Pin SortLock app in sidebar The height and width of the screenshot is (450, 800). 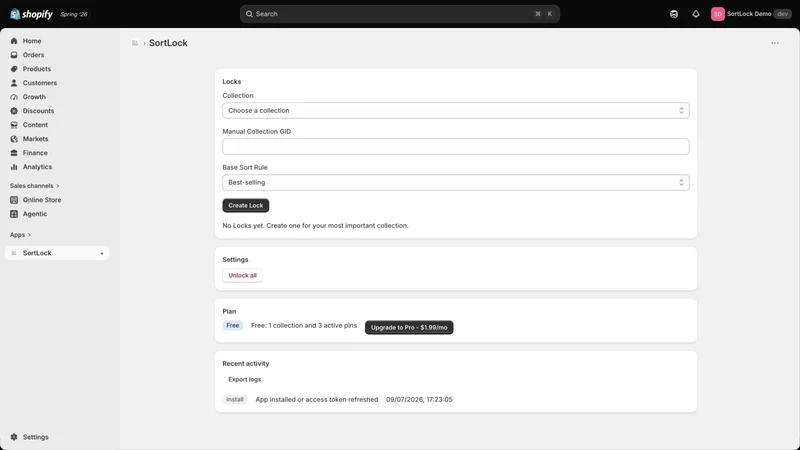pos(102,254)
